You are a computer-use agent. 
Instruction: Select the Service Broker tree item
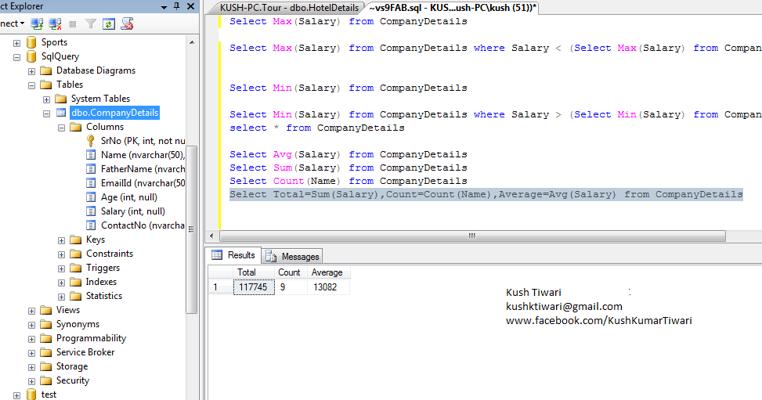coord(85,352)
